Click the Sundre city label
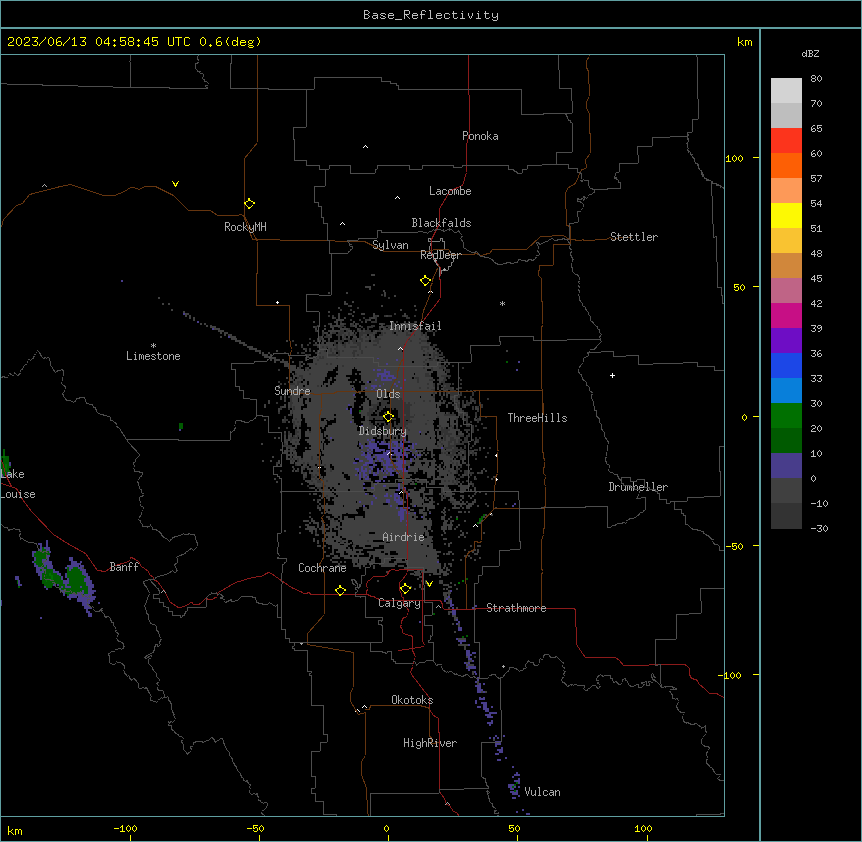This screenshot has height=842, width=862. (x=292, y=391)
